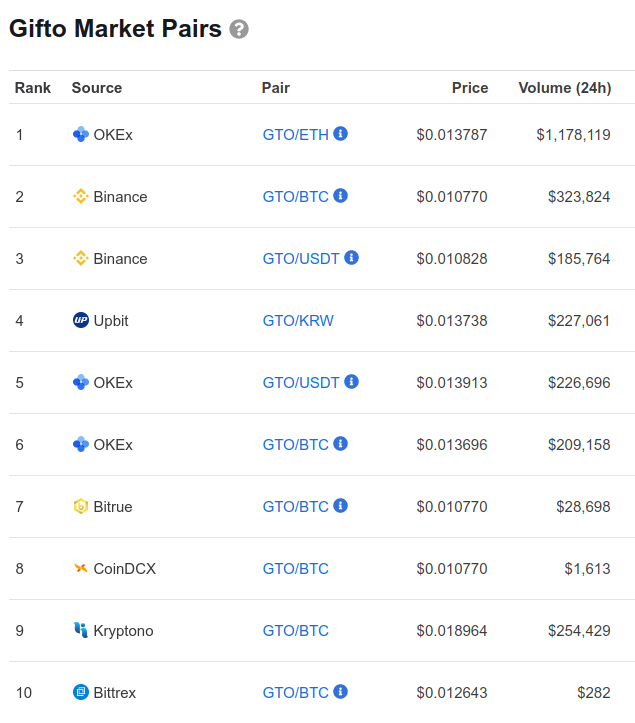
Task: Click the volume $1,613
Action: pyautogui.click(x=588, y=569)
